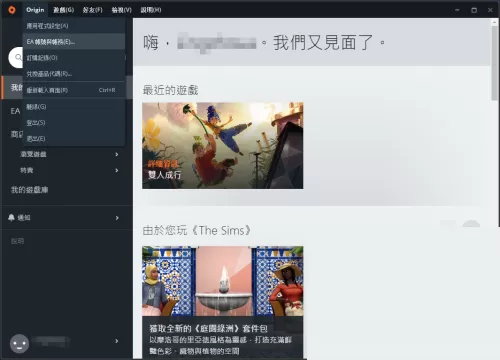This screenshot has width=500, height=360.
Task: Open the 雙人成行 game thumbnail
Action: coord(223,145)
